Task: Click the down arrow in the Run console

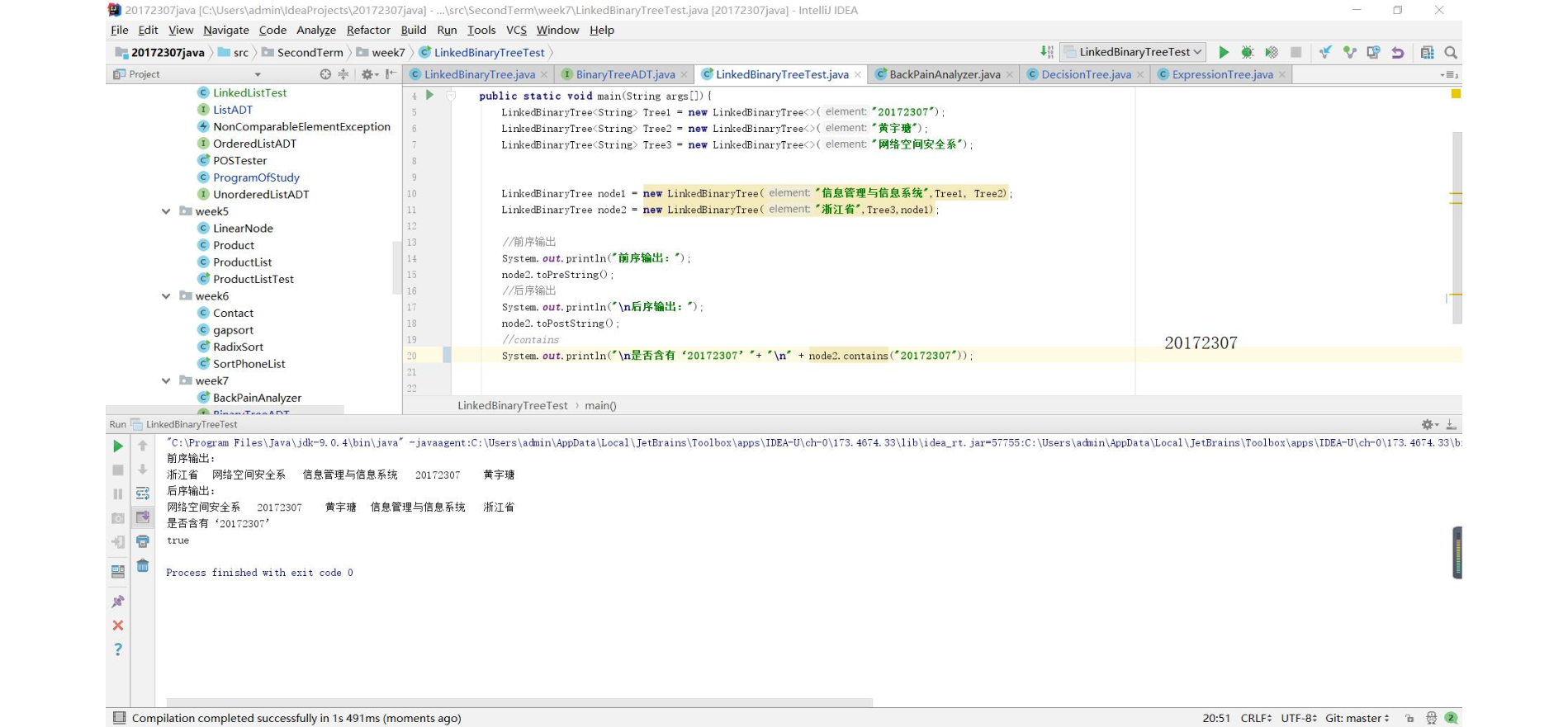Action: pyautogui.click(x=143, y=470)
